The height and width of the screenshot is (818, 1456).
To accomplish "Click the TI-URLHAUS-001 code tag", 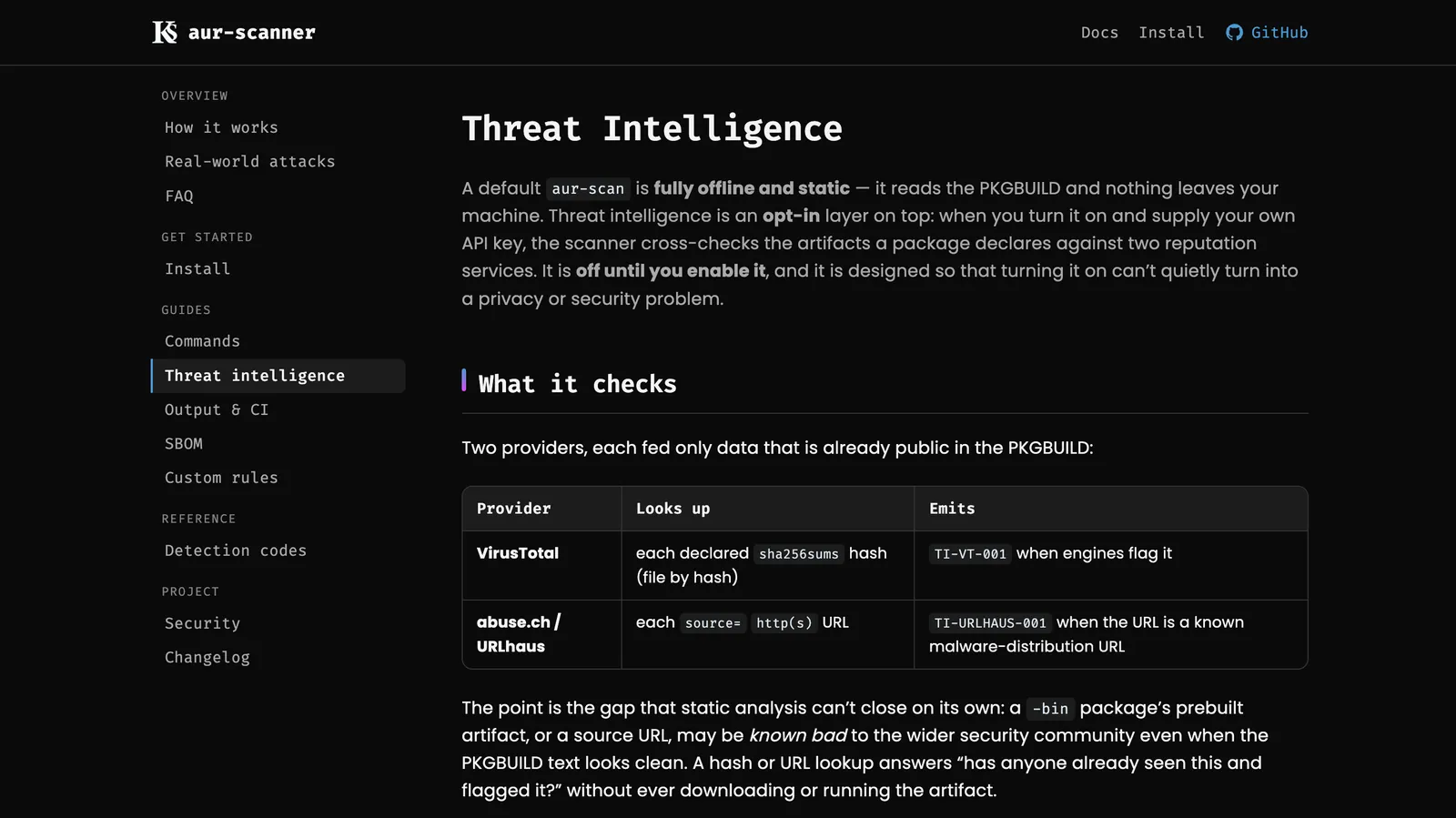I will click(990, 622).
